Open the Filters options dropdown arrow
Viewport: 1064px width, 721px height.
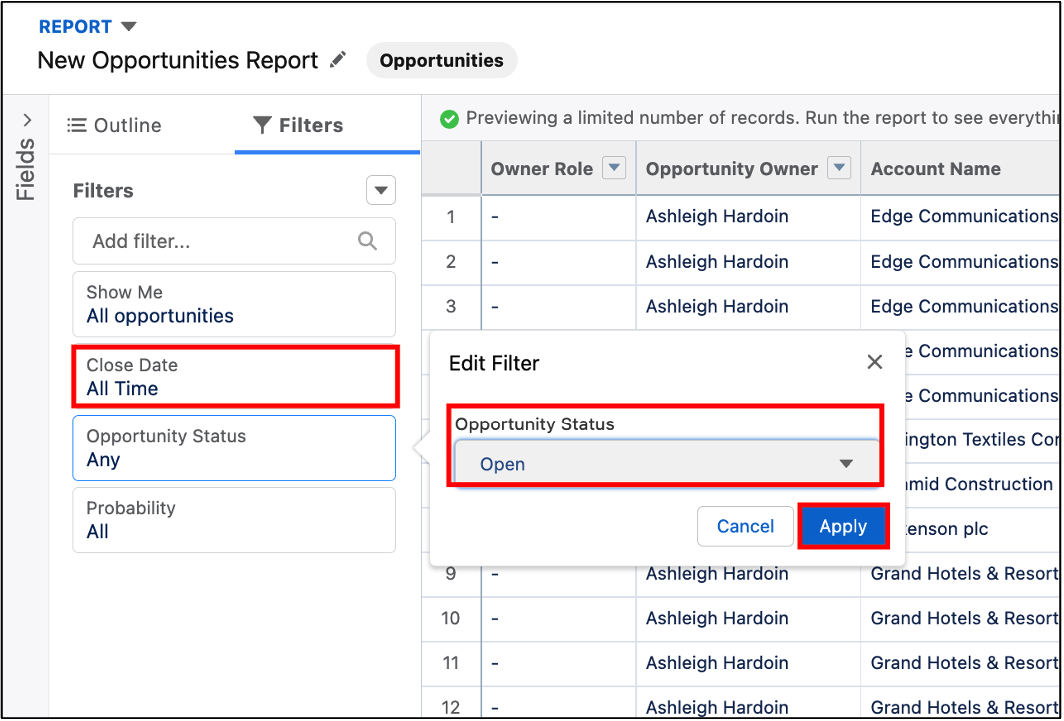[380, 190]
